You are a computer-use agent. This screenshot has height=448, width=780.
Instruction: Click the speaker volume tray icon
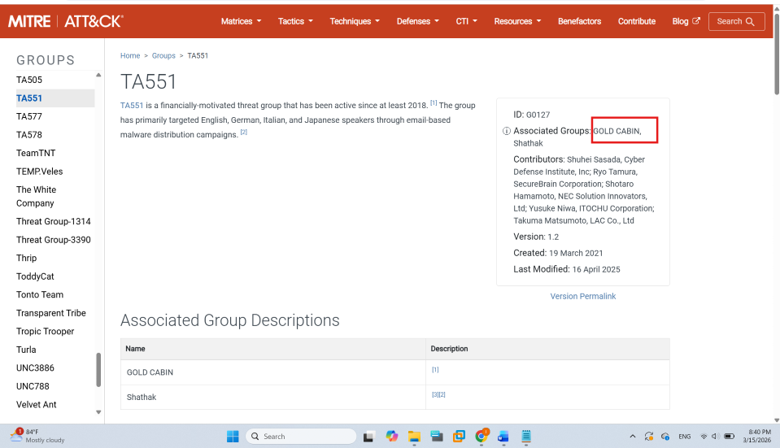[x=715, y=437]
